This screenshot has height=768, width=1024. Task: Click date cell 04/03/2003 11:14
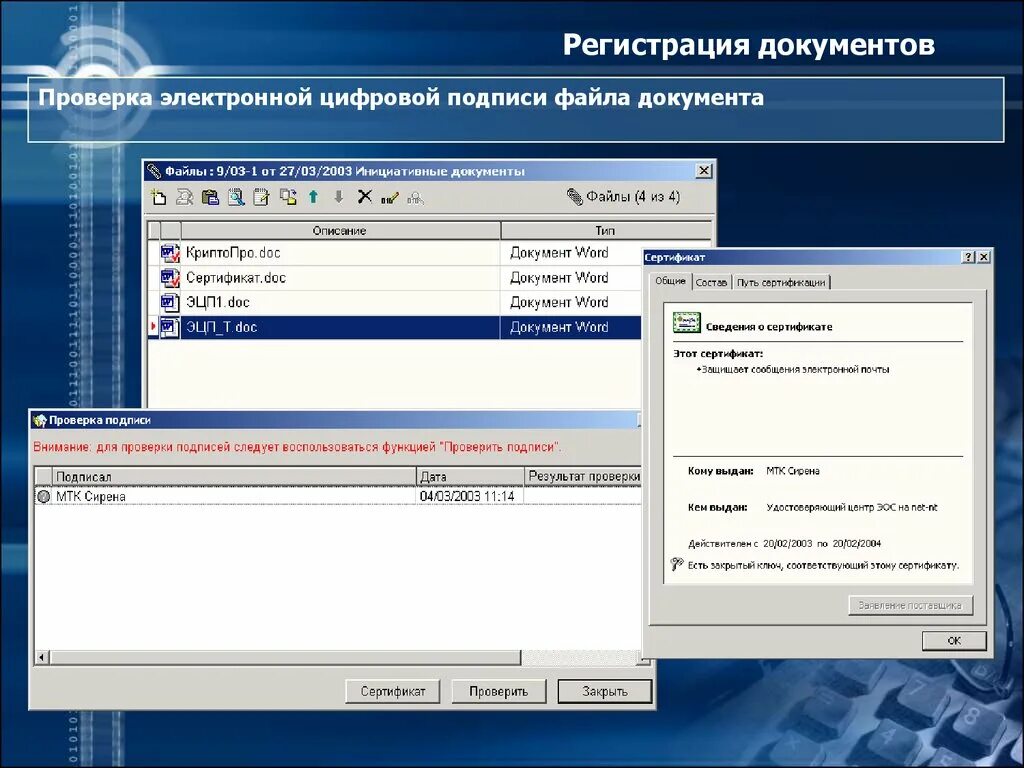467,496
